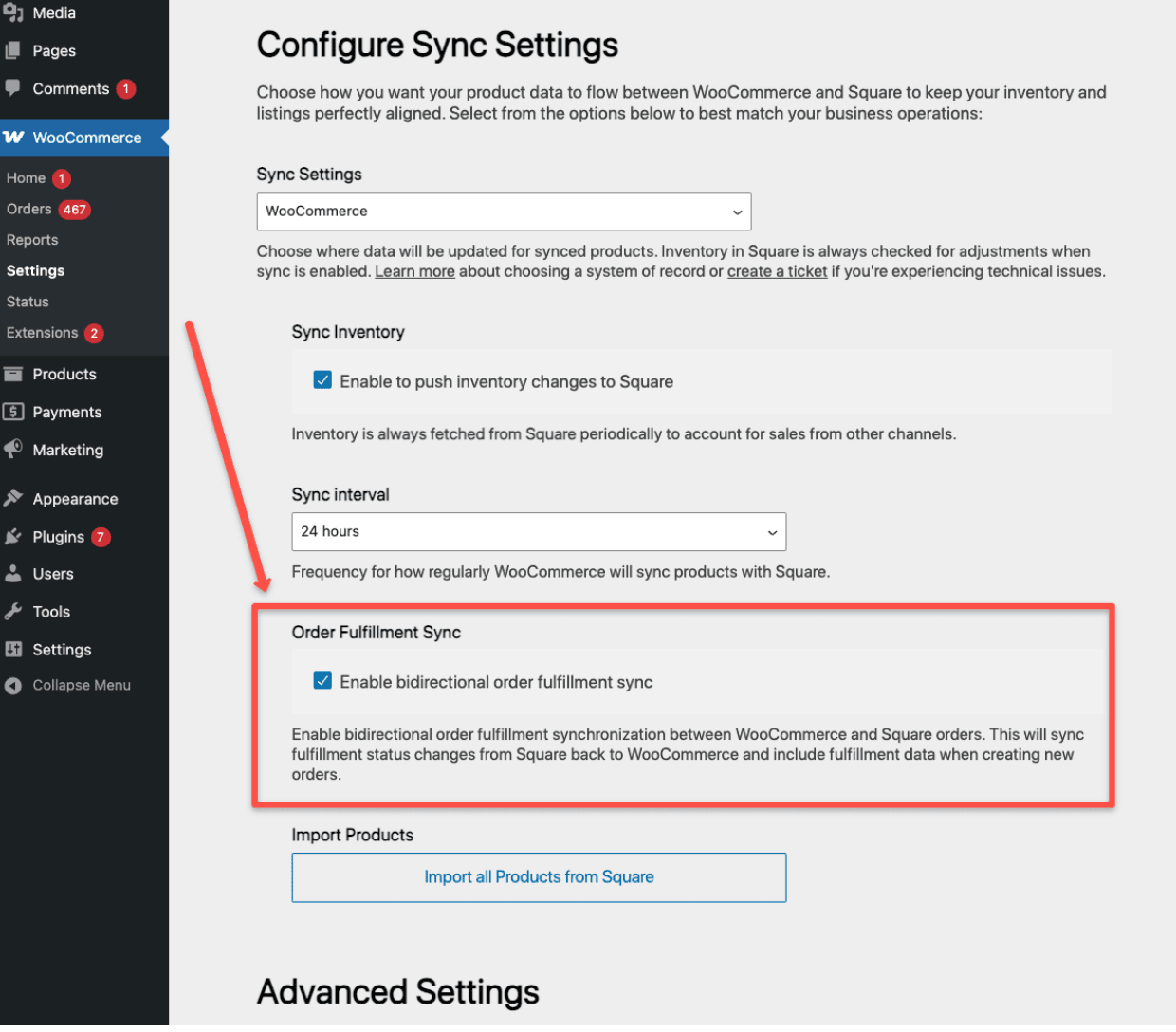Screen dimensions: 1176x1032
Task: Open the create a ticket link
Action: 777,271
